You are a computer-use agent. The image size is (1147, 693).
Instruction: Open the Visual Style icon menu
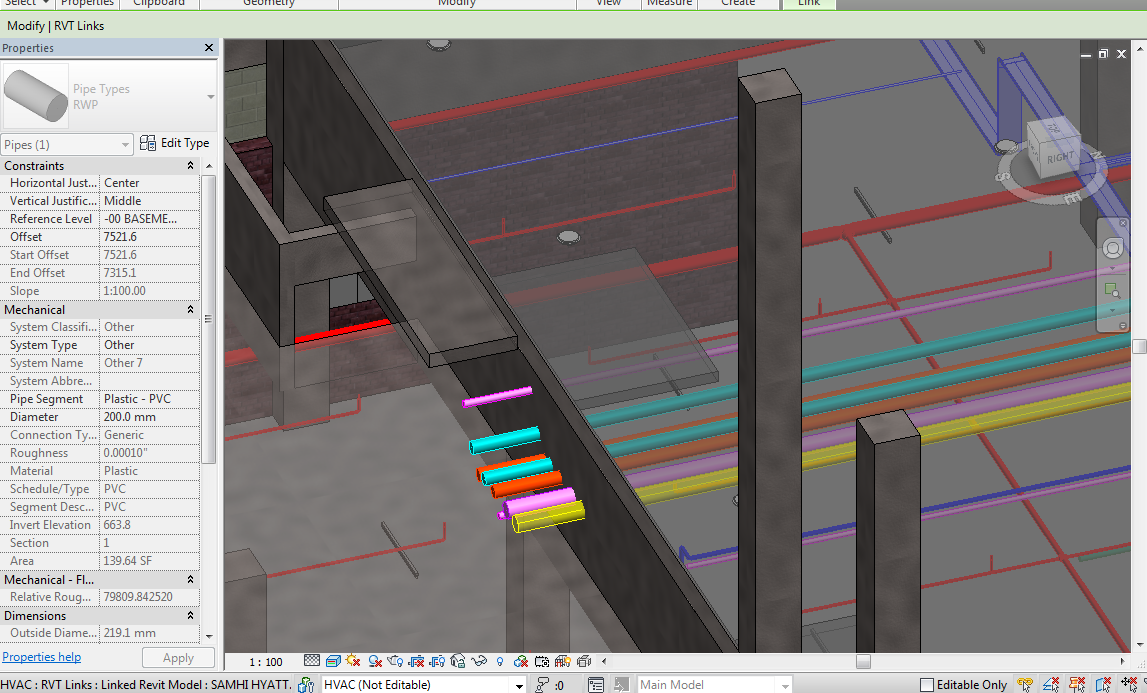pyautogui.click(x=332, y=661)
